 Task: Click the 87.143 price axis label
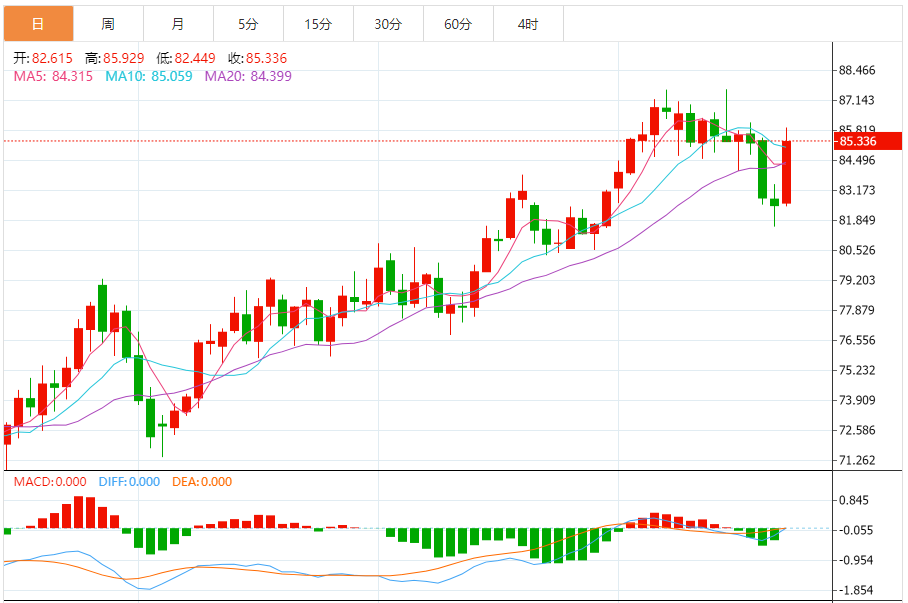857,100
